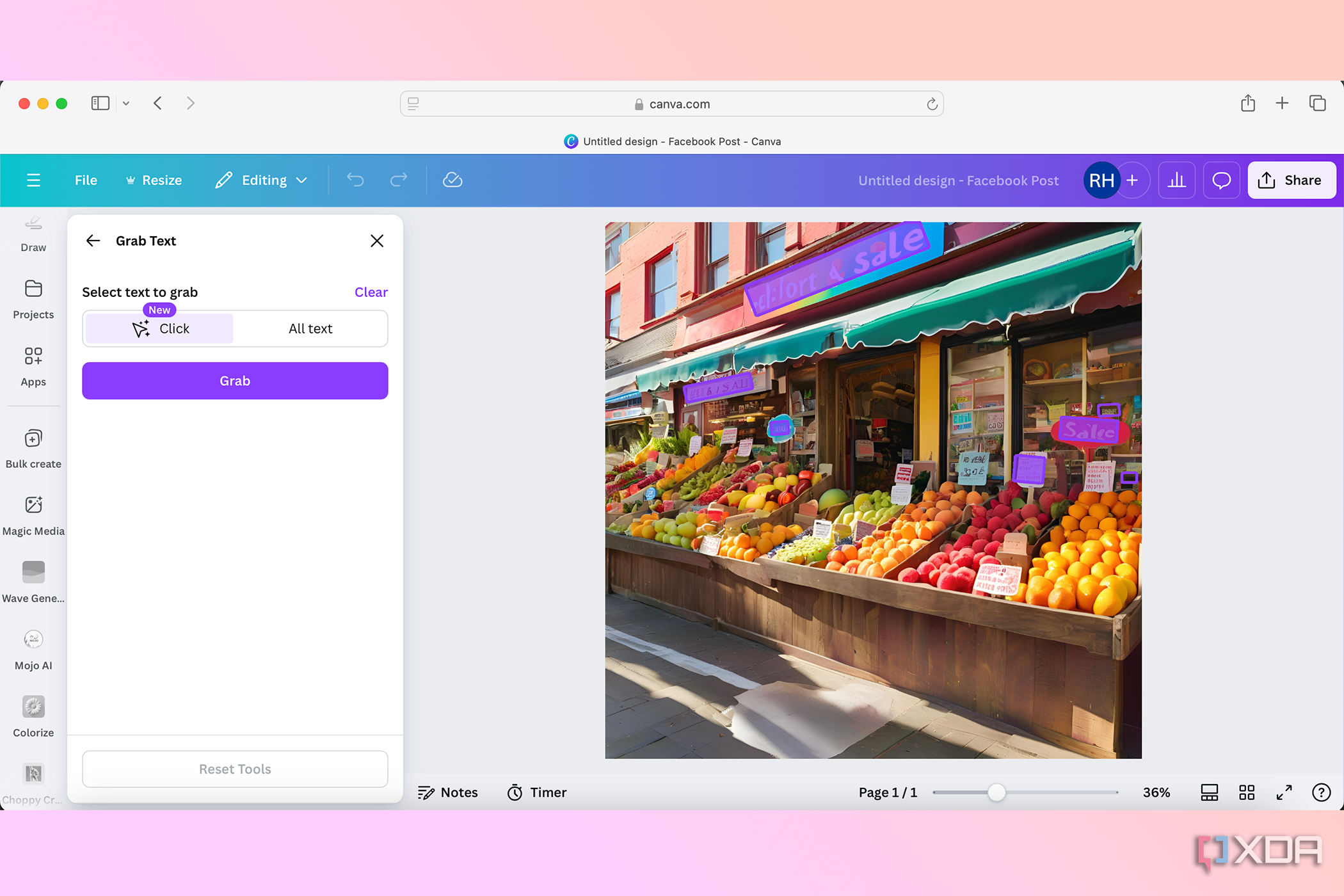Screen dimensions: 1344x896
Task: Click the Redo arrow icon
Action: 398,180
